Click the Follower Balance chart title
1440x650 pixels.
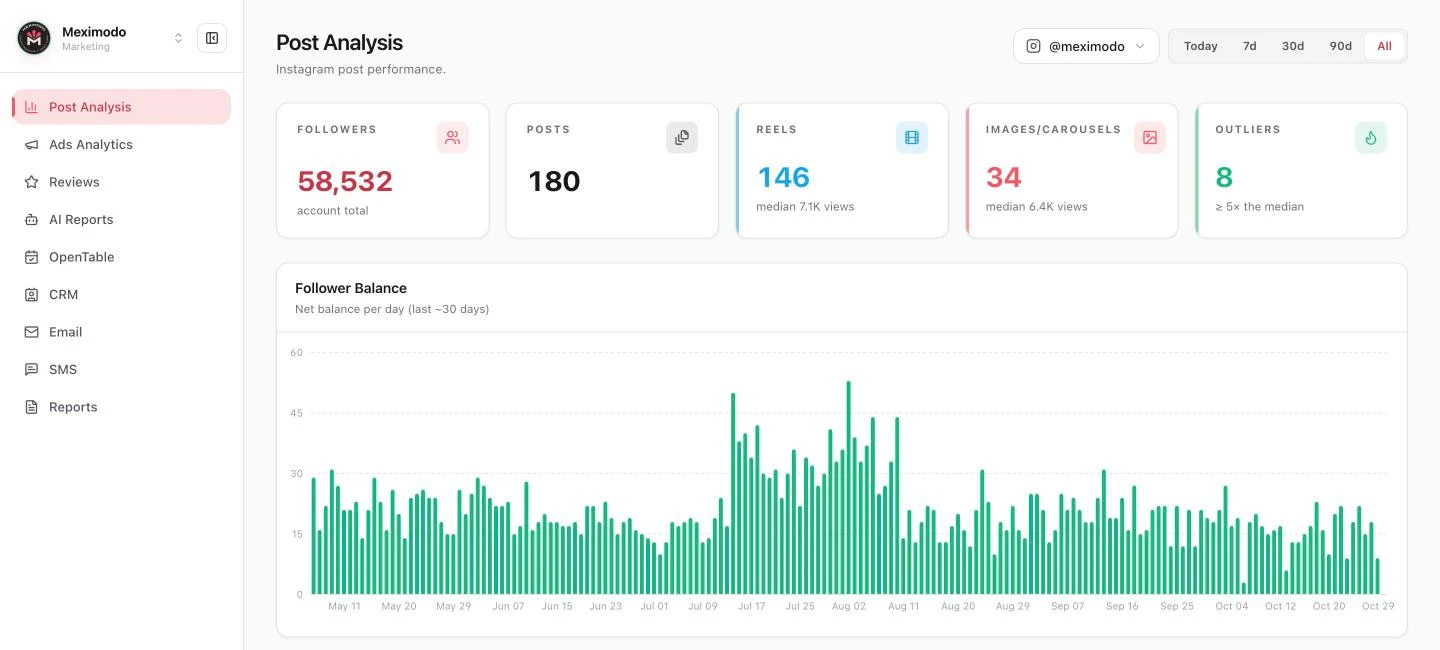pos(351,288)
